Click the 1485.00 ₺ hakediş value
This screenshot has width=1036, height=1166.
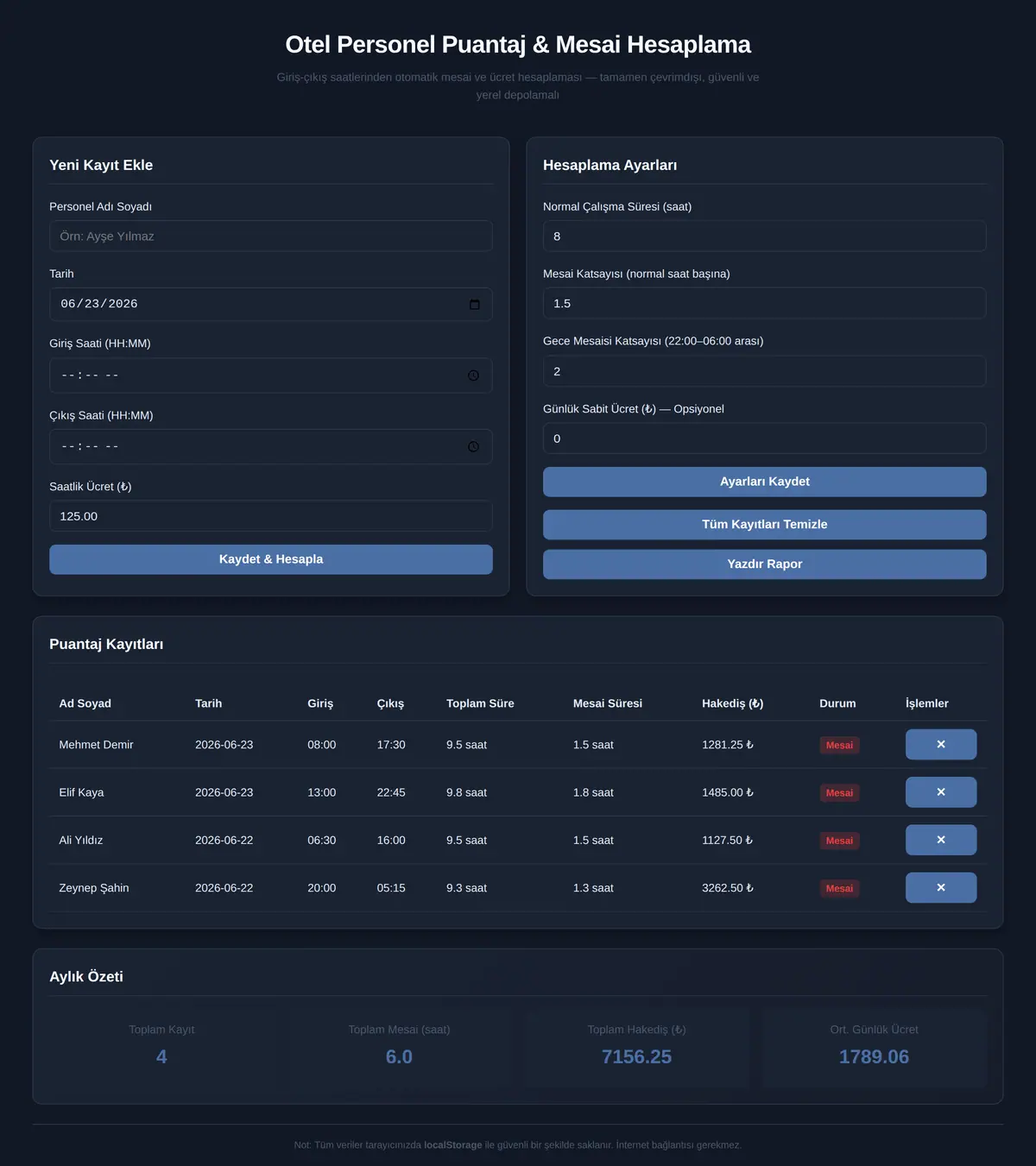[x=728, y=792]
